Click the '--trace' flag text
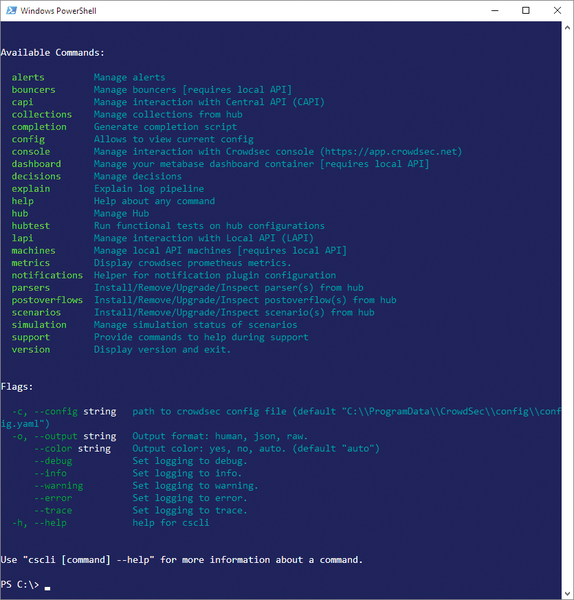This screenshot has height=600, width=574. (x=53, y=510)
